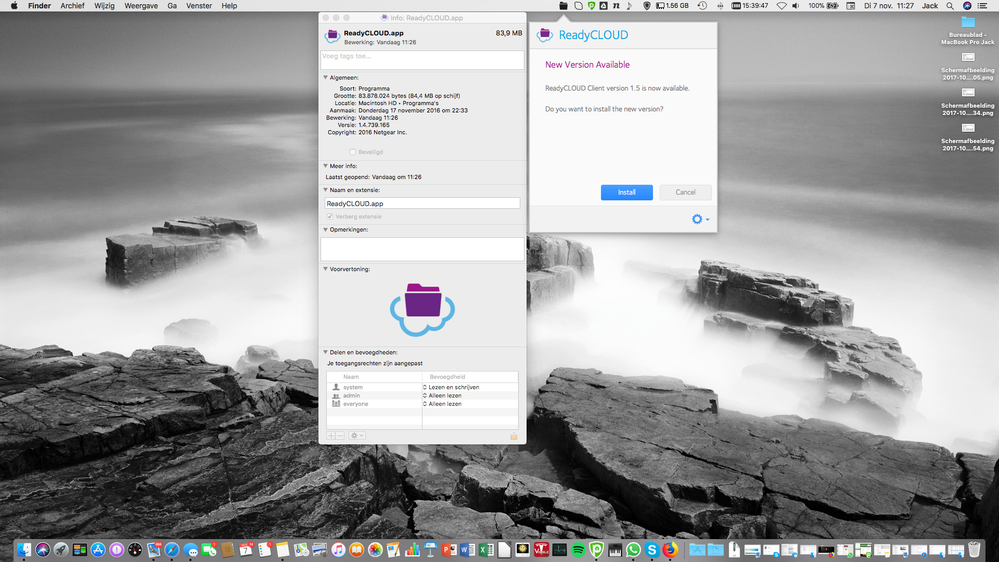Collapse the Meer info section

(325, 166)
